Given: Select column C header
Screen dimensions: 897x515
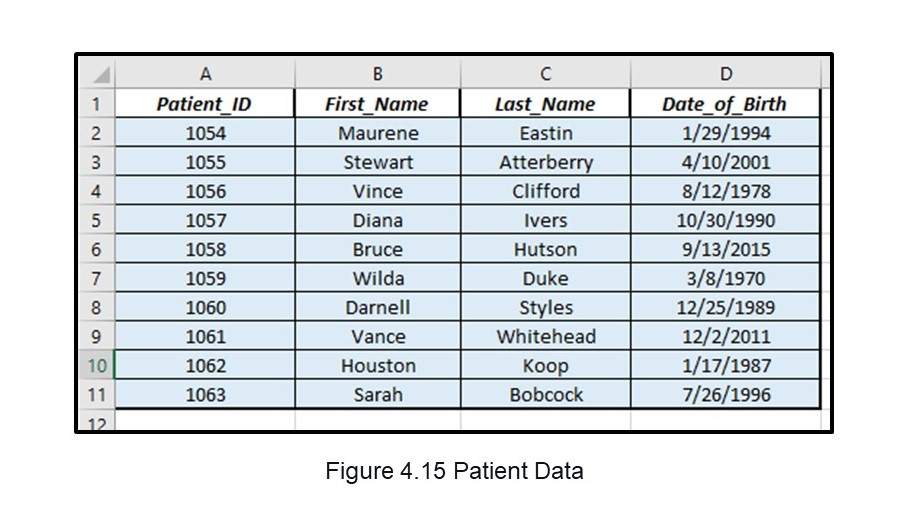Looking at the screenshot, I should (545, 74).
